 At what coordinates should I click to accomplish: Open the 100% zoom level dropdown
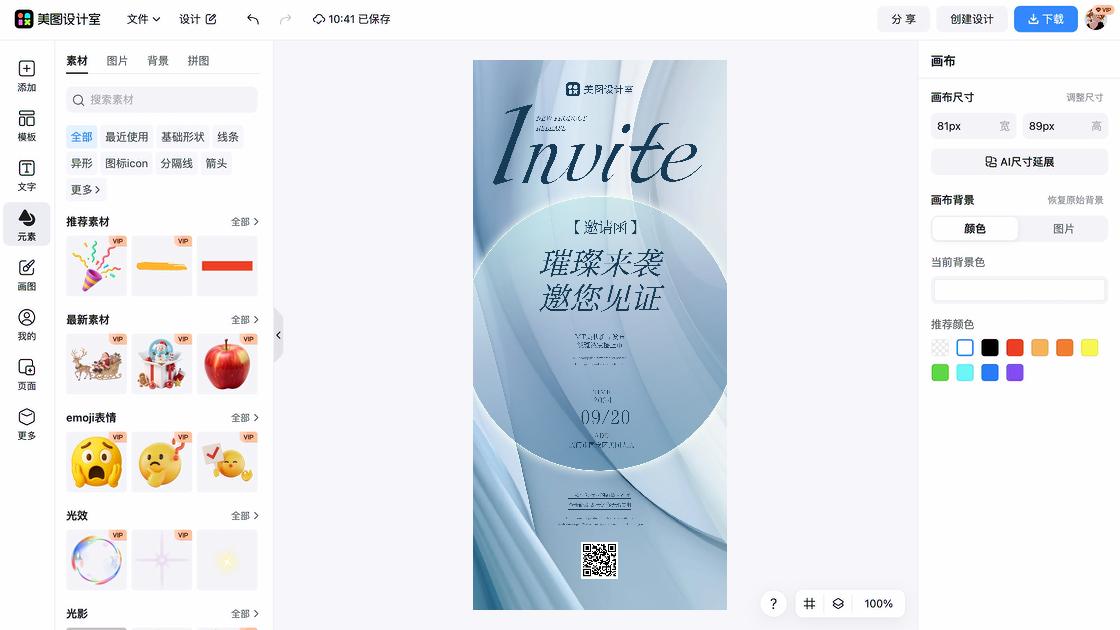point(879,604)
